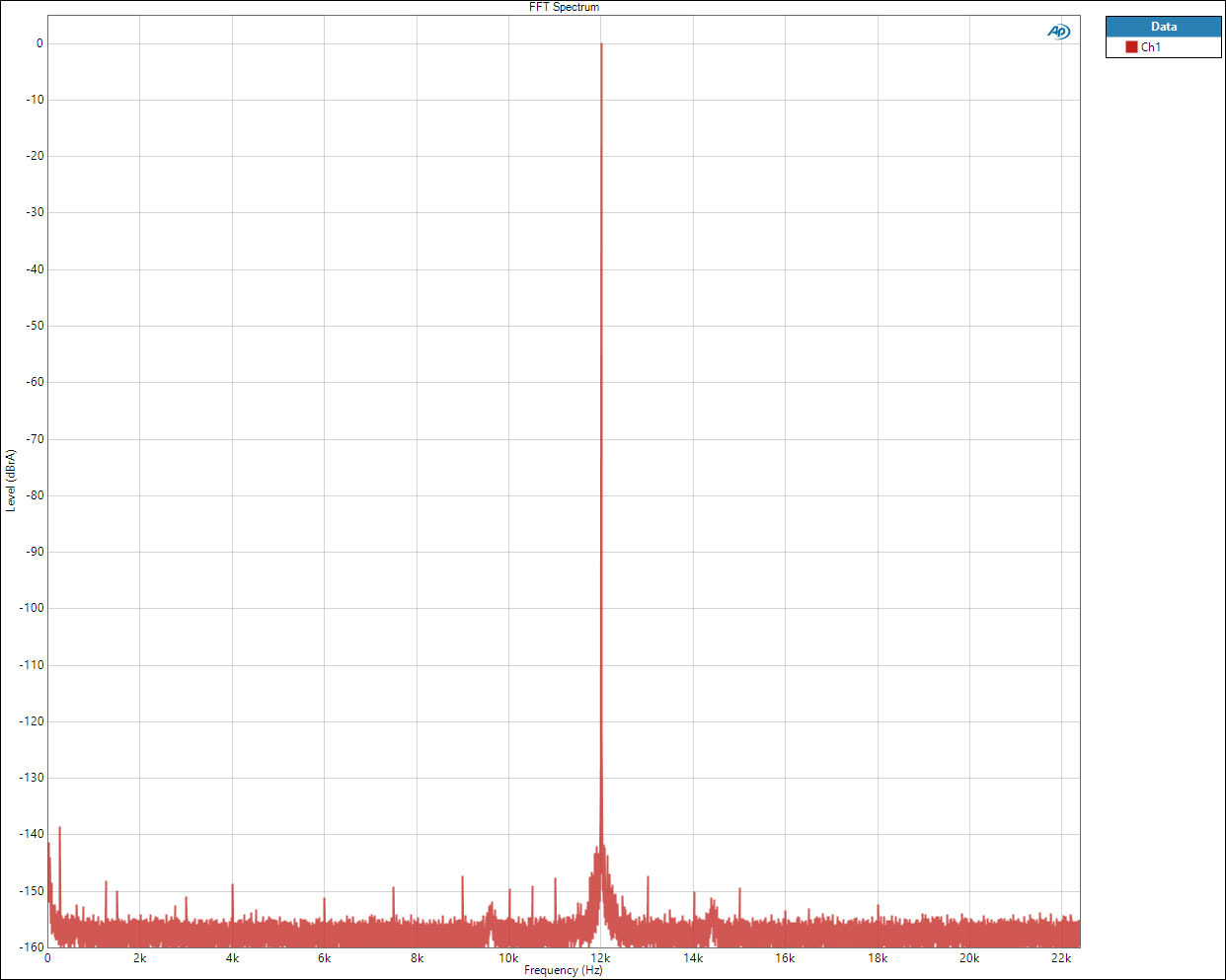Image resolution: width=1226 pixels, height=980 pixels.
Task: Click the Frequency (Hz) axis title
Action: point(564,970)
